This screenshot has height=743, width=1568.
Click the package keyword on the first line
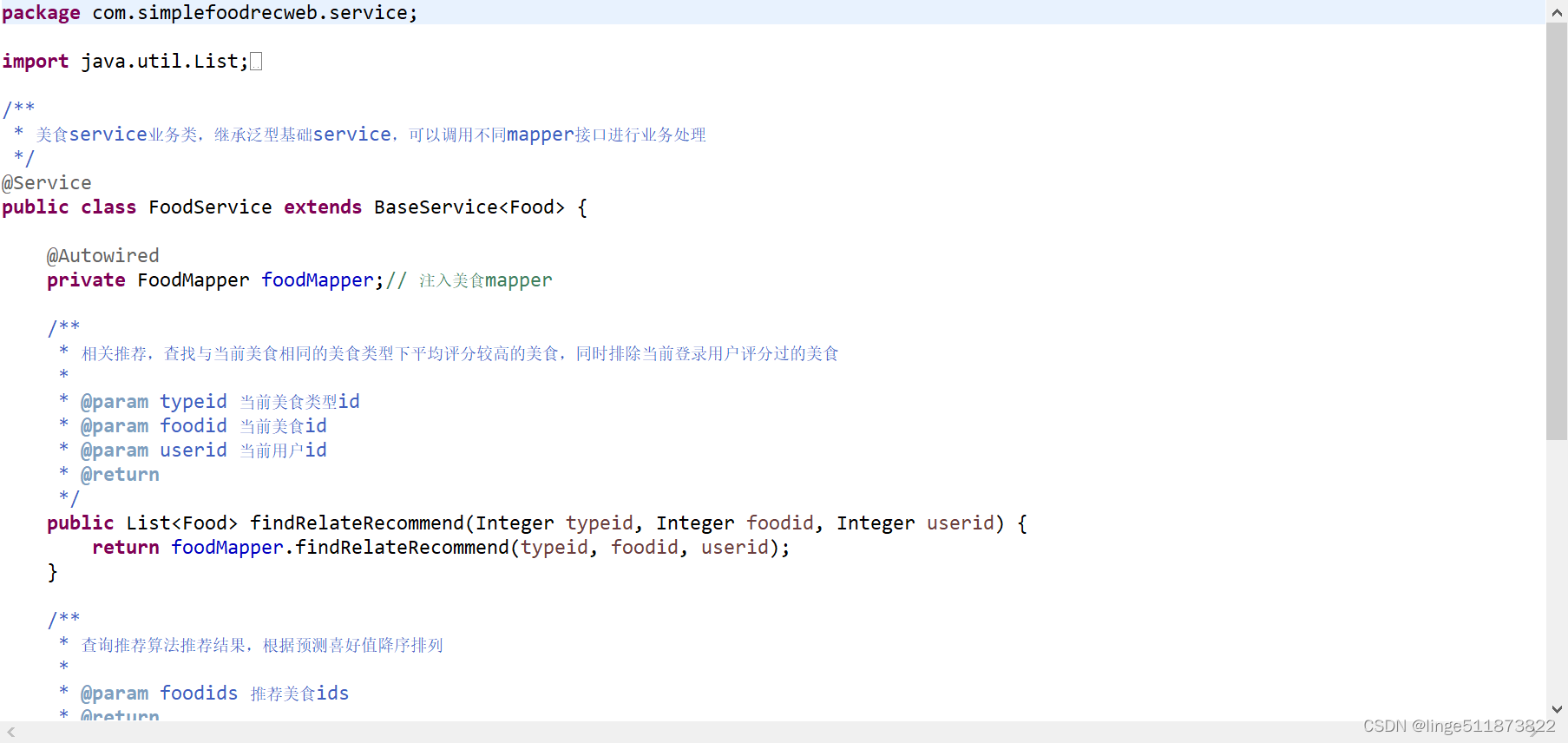pos(41,13)
